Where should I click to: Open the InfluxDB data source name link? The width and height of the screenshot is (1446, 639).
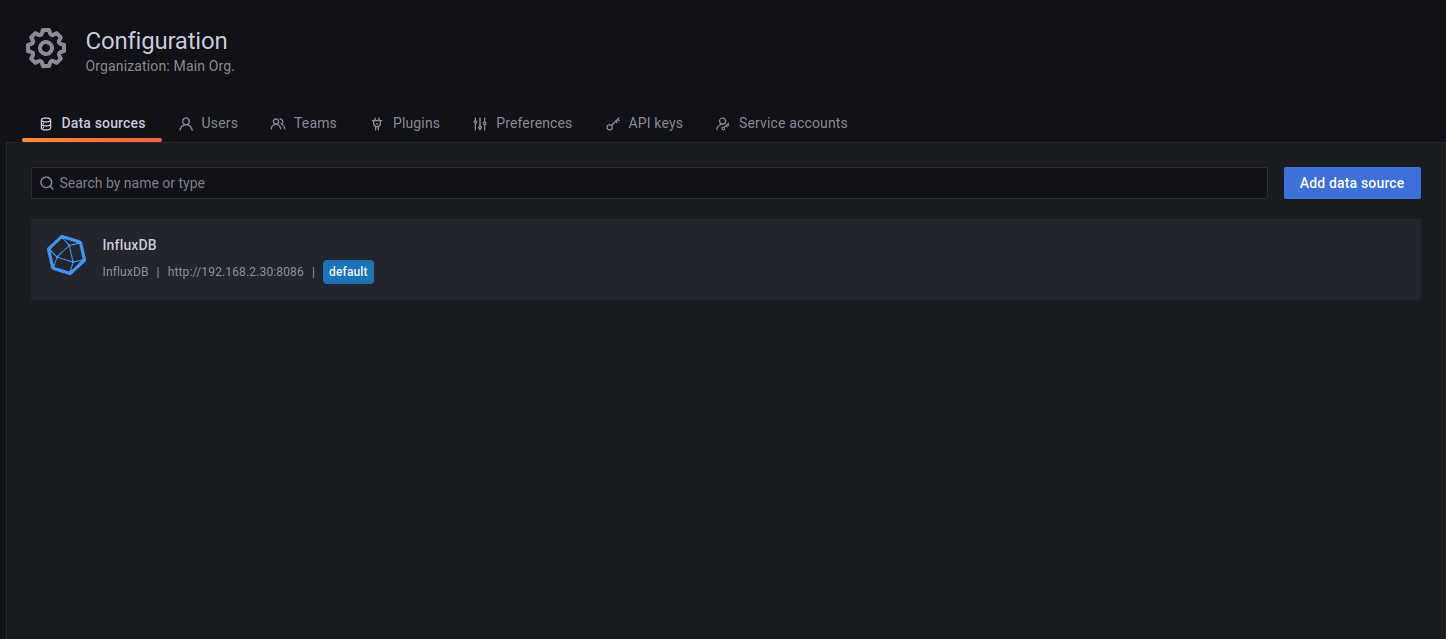130,245
